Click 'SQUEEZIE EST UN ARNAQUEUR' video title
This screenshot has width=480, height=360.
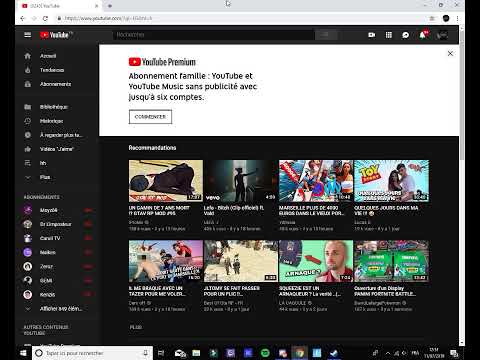310,291
